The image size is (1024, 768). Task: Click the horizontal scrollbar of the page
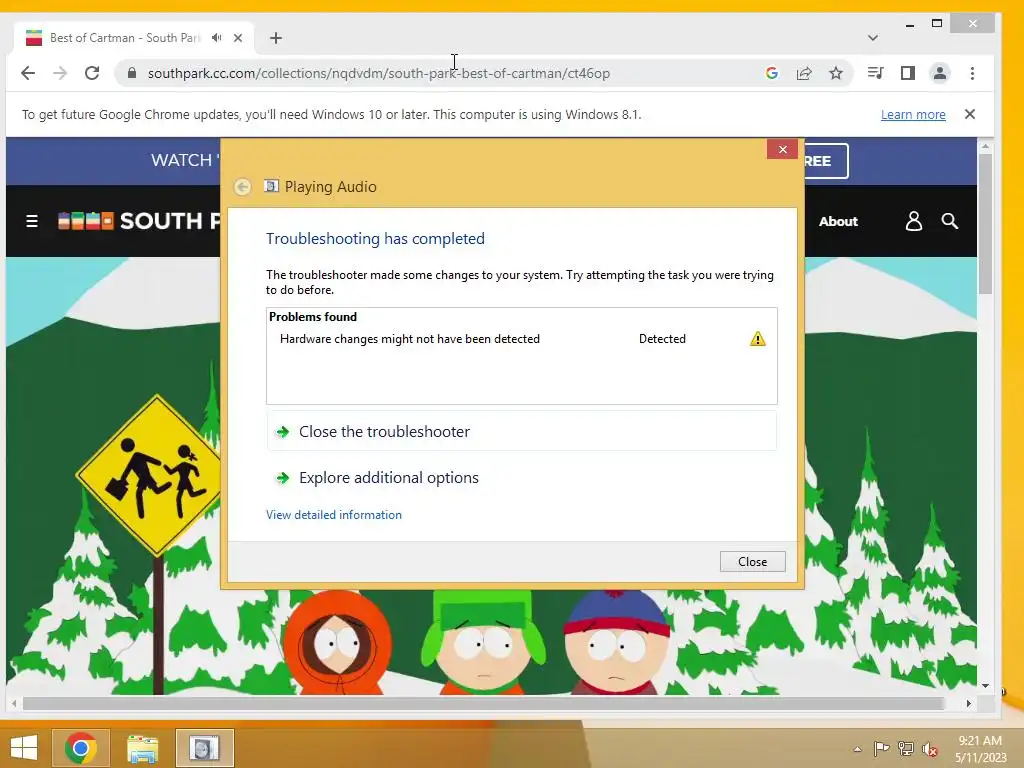point(483,703)
